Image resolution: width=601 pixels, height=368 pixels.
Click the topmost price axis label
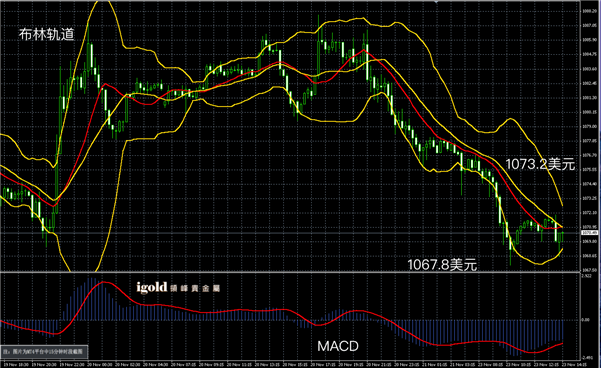590,11
